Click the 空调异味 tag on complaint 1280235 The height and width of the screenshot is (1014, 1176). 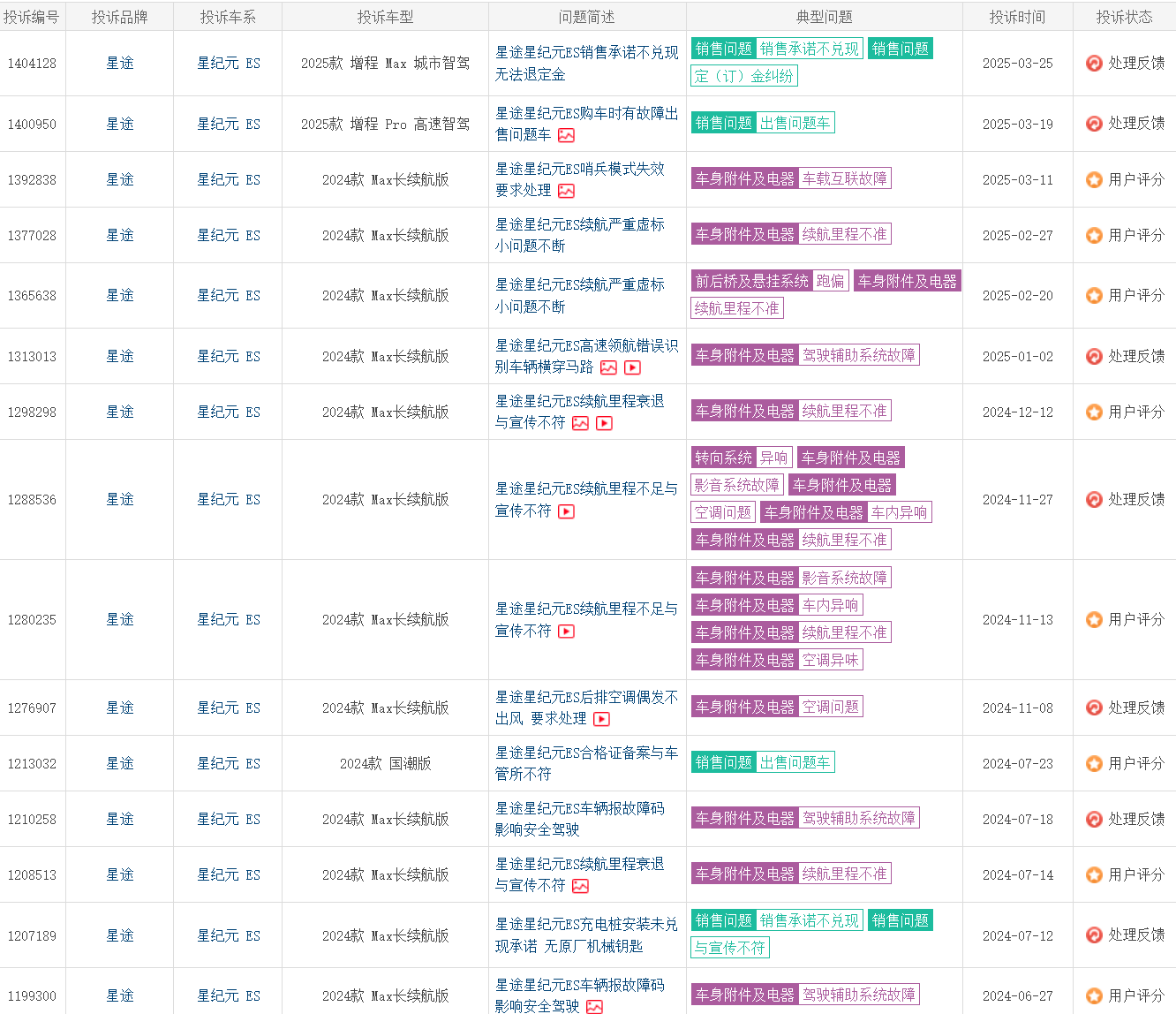tap(830, 660)
